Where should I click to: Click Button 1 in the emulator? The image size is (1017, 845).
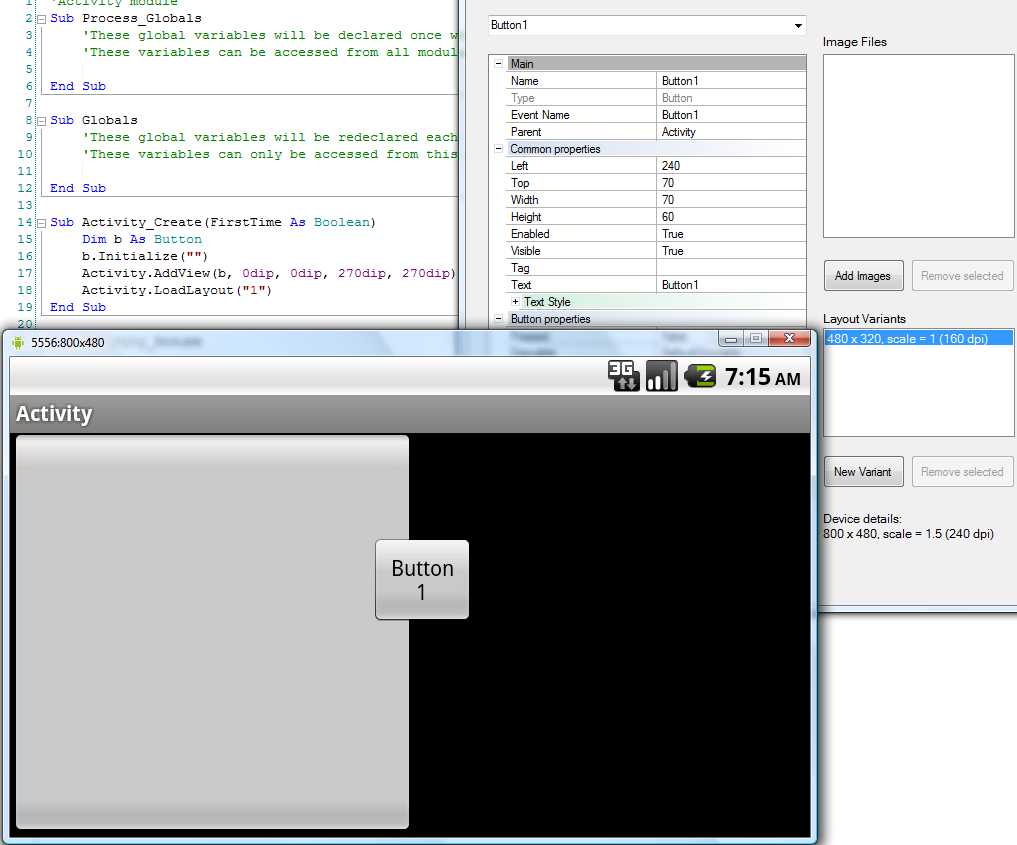pos(422,580)
